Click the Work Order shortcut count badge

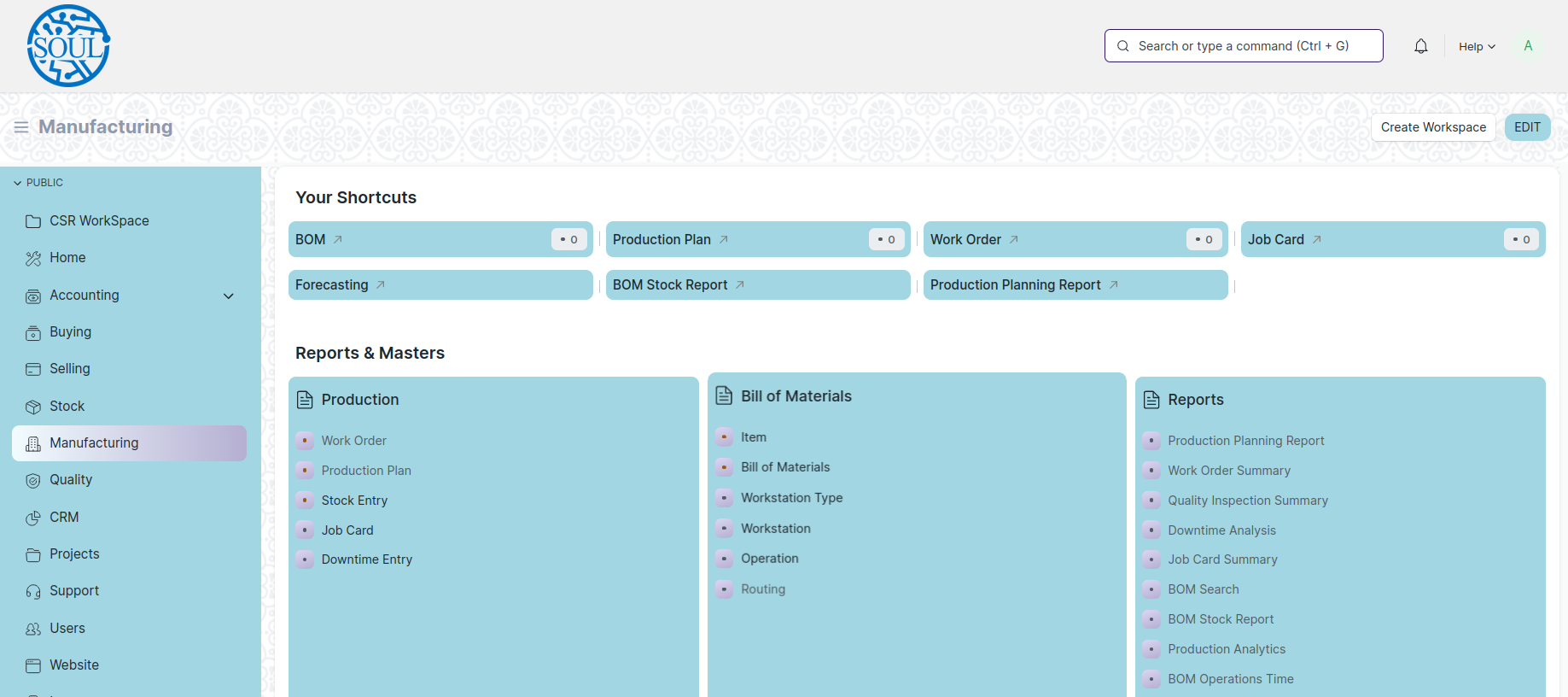1204,240
